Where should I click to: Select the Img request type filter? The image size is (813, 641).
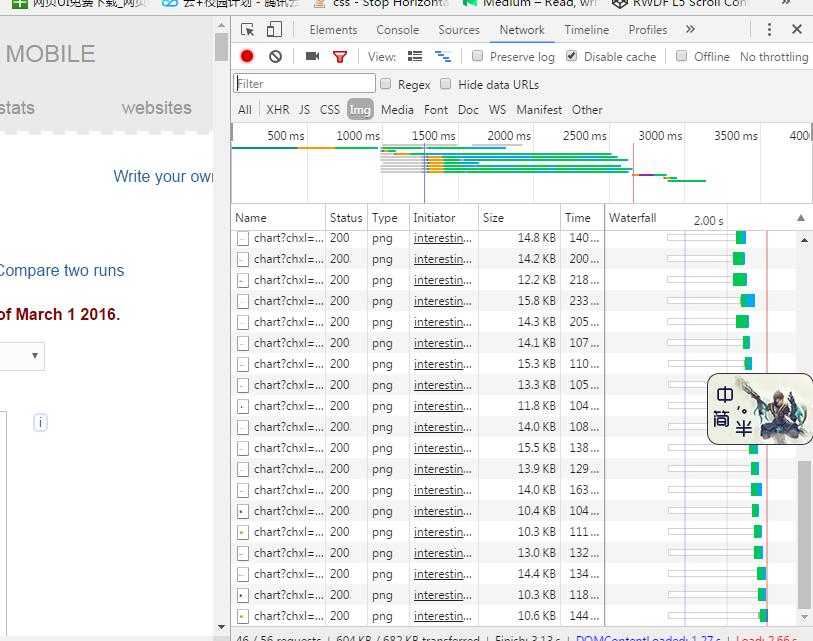(x=360, y=109)
